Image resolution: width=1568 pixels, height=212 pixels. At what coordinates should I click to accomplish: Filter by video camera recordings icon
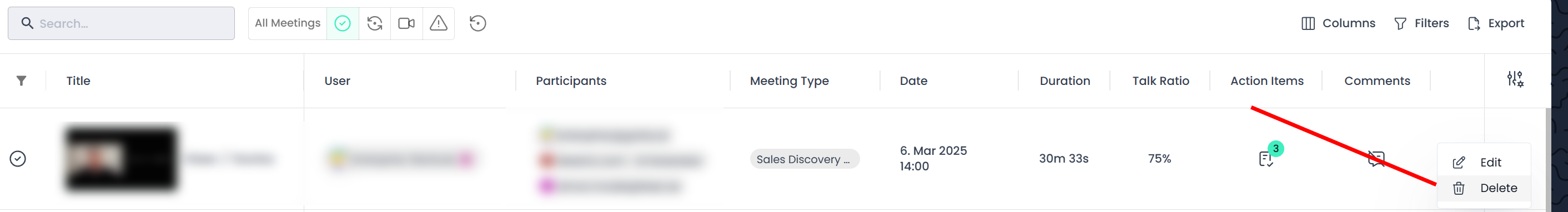coord(406,23)
